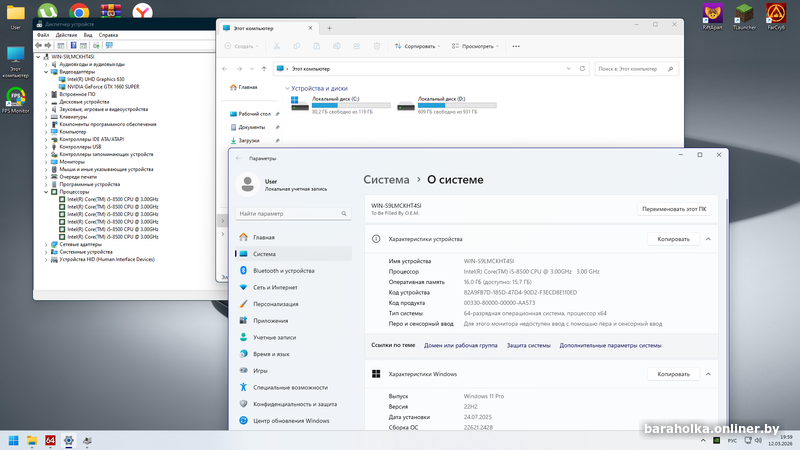800x450 pixels.
Task: Collapse the Процессоры tree node
Action: pos(48,192)
